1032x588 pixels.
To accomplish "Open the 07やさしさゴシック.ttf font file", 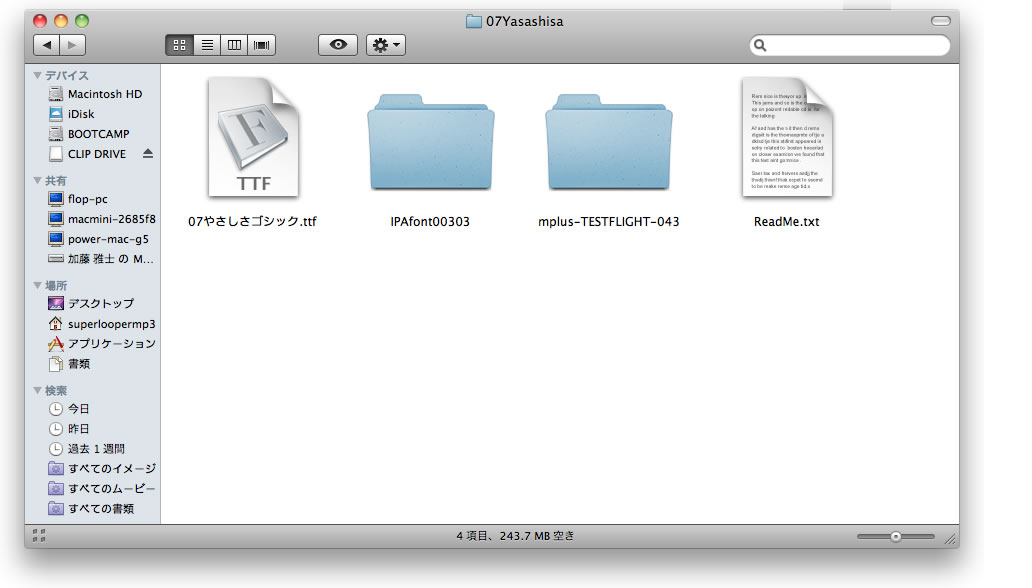I will click(x=253, y=140).
